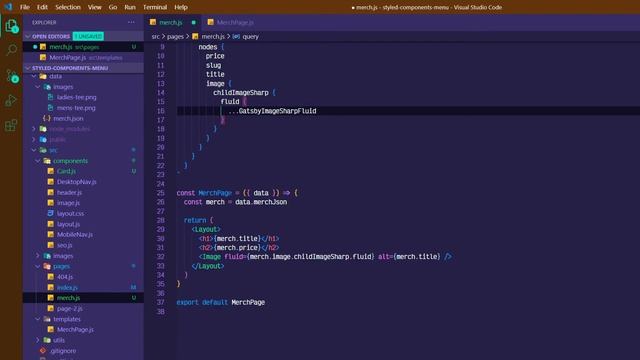Open the Edit menu
The image size is (640, 360).
[x=42, y=7]
